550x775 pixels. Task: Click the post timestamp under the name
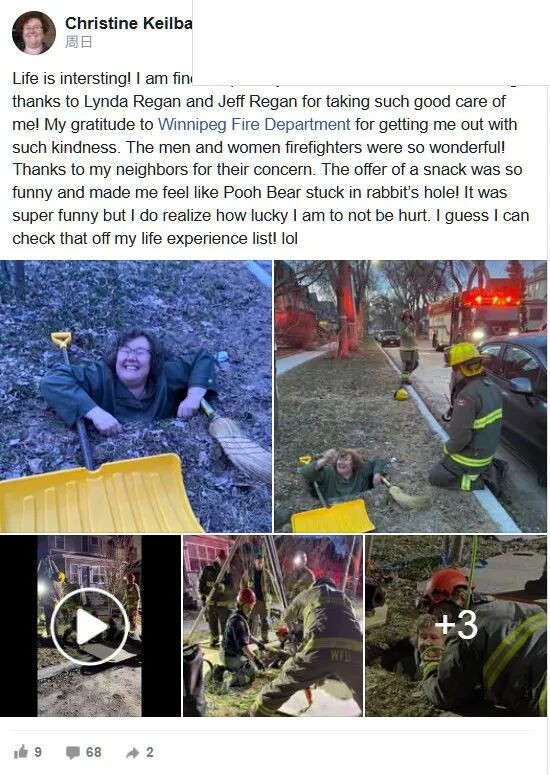(79, 43)
